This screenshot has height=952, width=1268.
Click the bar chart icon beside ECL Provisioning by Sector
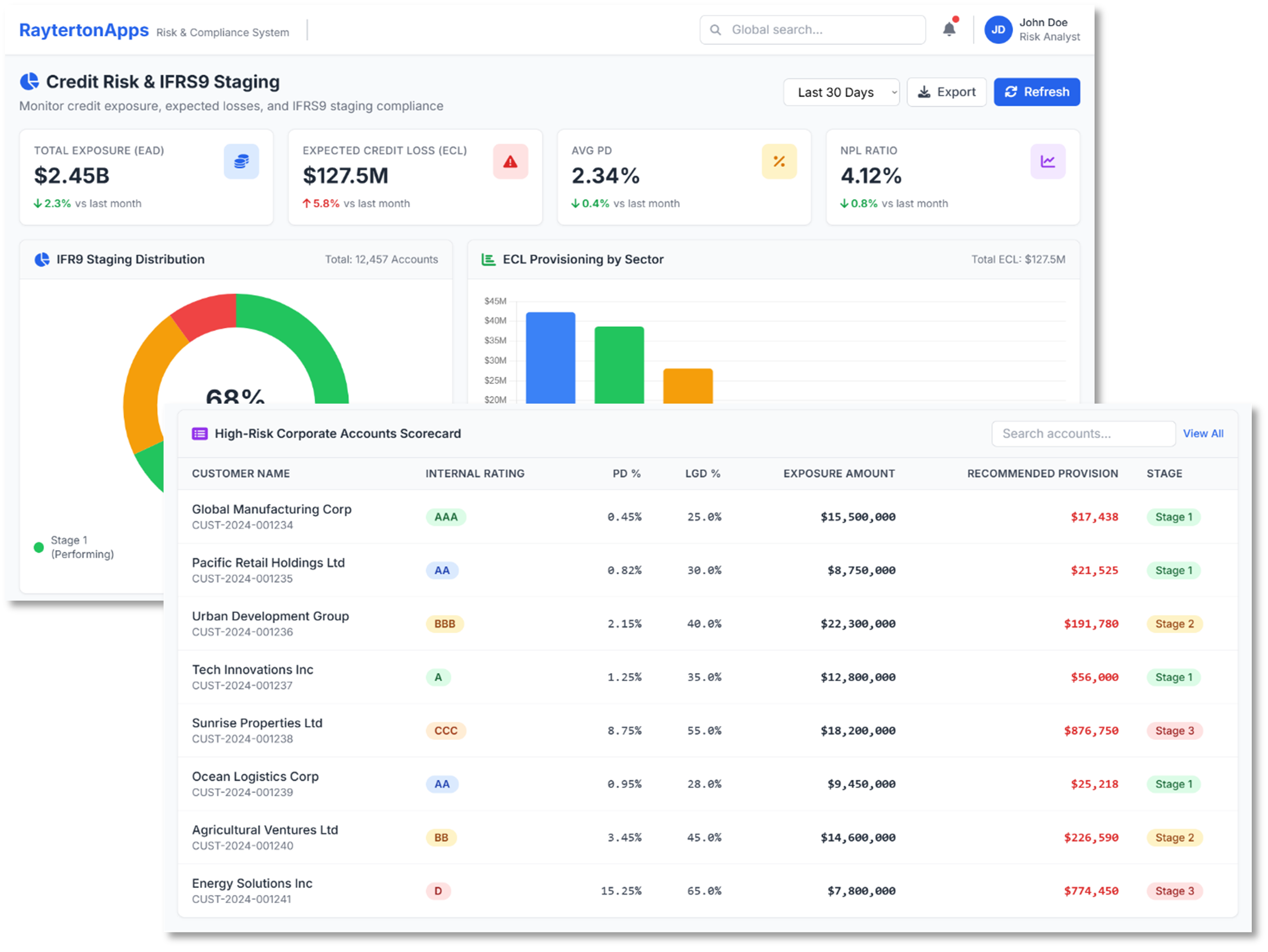pyautogui.click(x=488, y=259)
